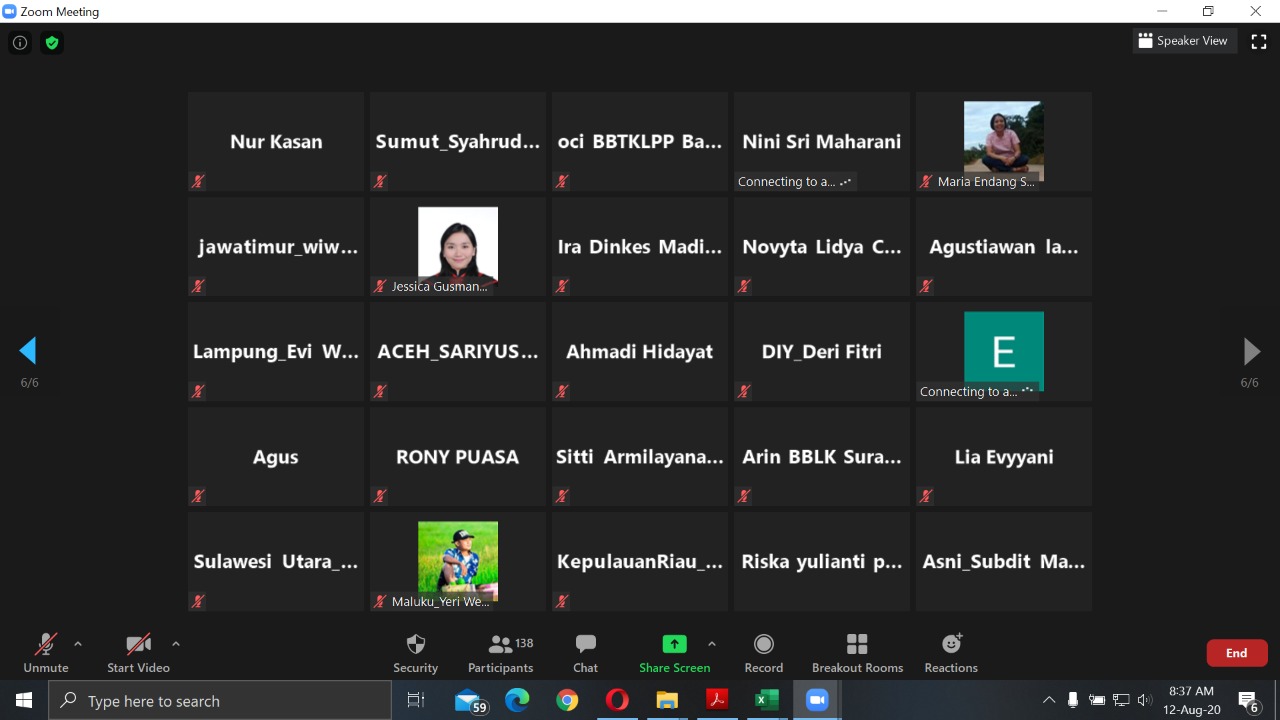Open Windows Start menu
The width and height of the screenshot is (1280, 720).
24,701
